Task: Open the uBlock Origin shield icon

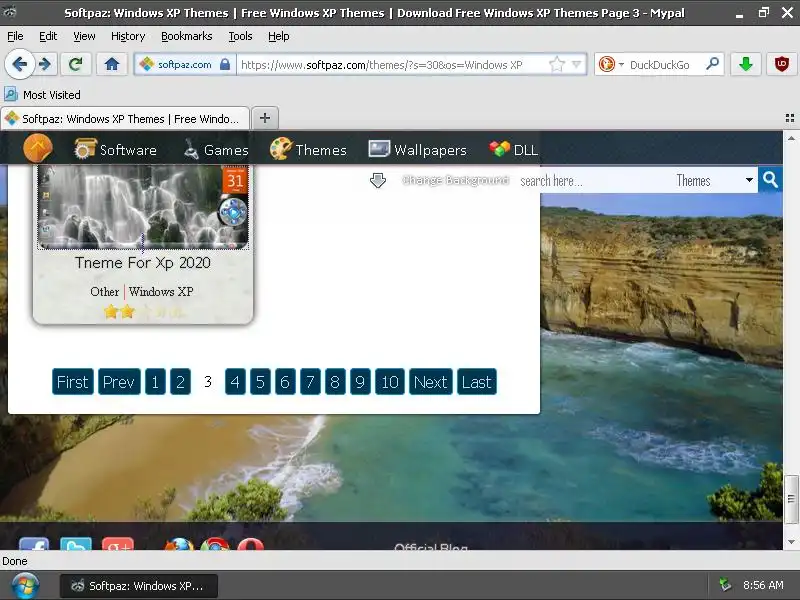Action: click(782, 64)
